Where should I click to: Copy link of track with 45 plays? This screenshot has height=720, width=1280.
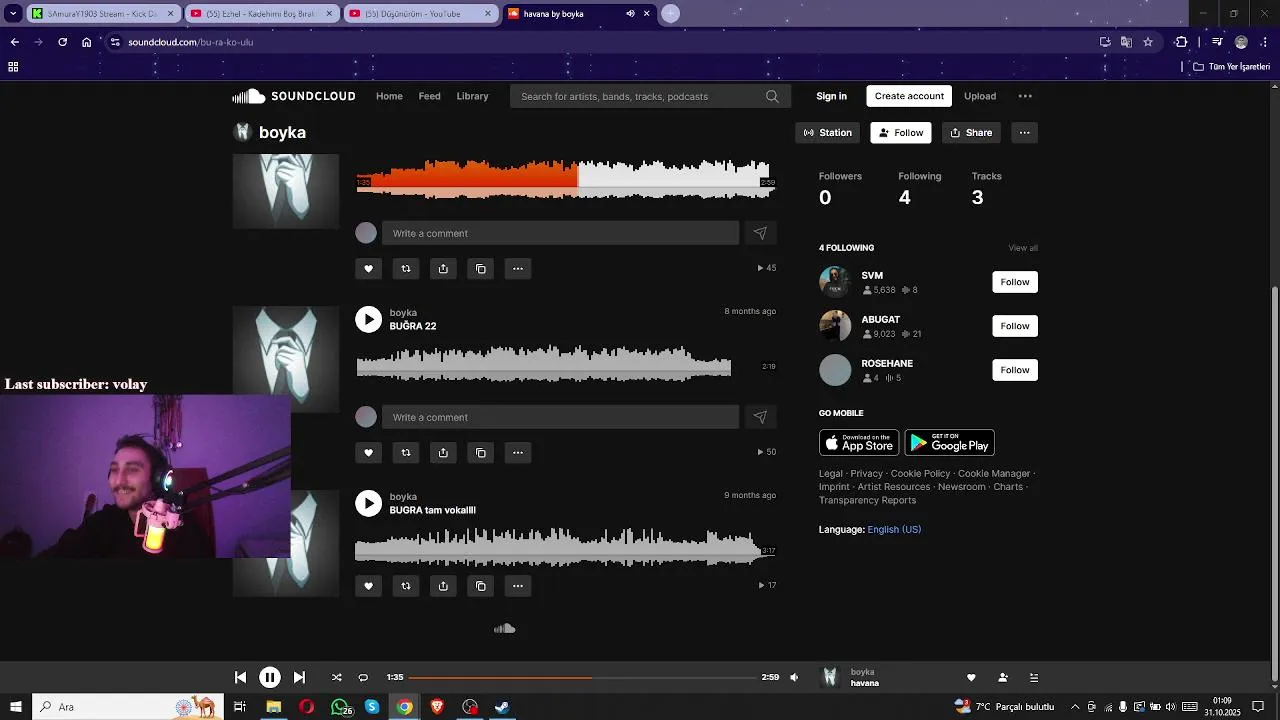(480, 269)
